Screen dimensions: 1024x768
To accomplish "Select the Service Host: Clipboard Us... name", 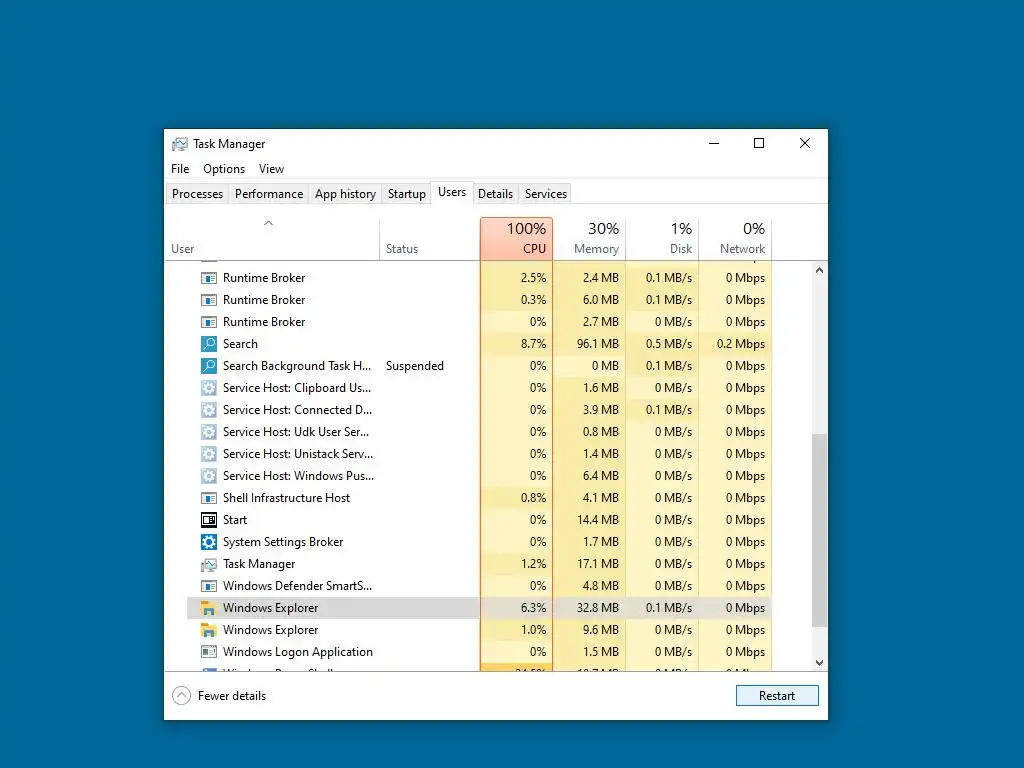I will pos(297,388).
